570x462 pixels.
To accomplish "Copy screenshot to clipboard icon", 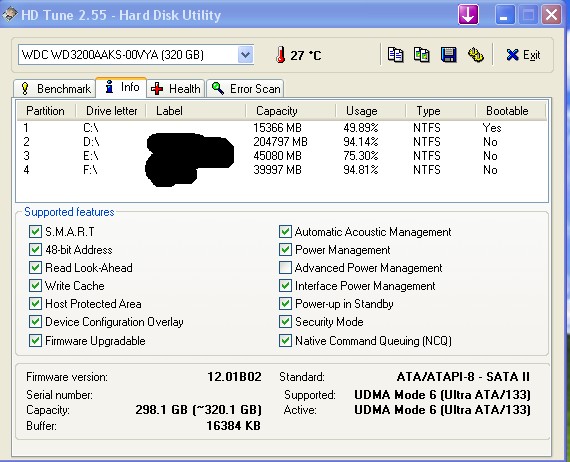I will (x=422, y=55).
